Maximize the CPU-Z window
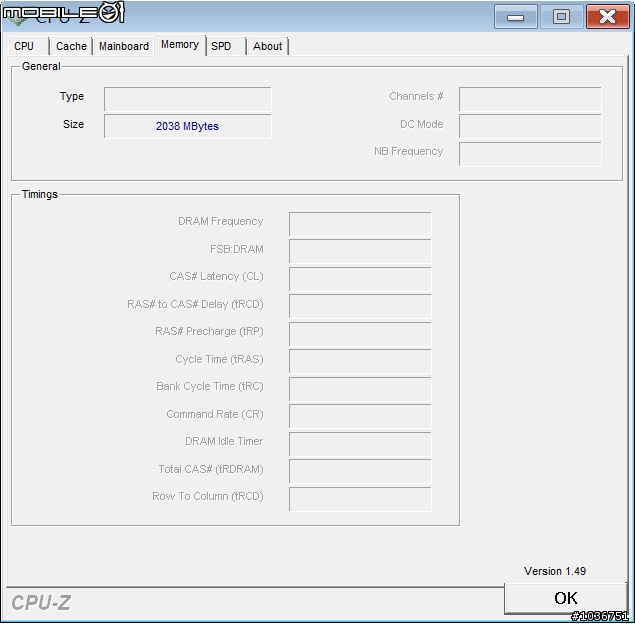 pyautogui.click(x=561, y=17)
